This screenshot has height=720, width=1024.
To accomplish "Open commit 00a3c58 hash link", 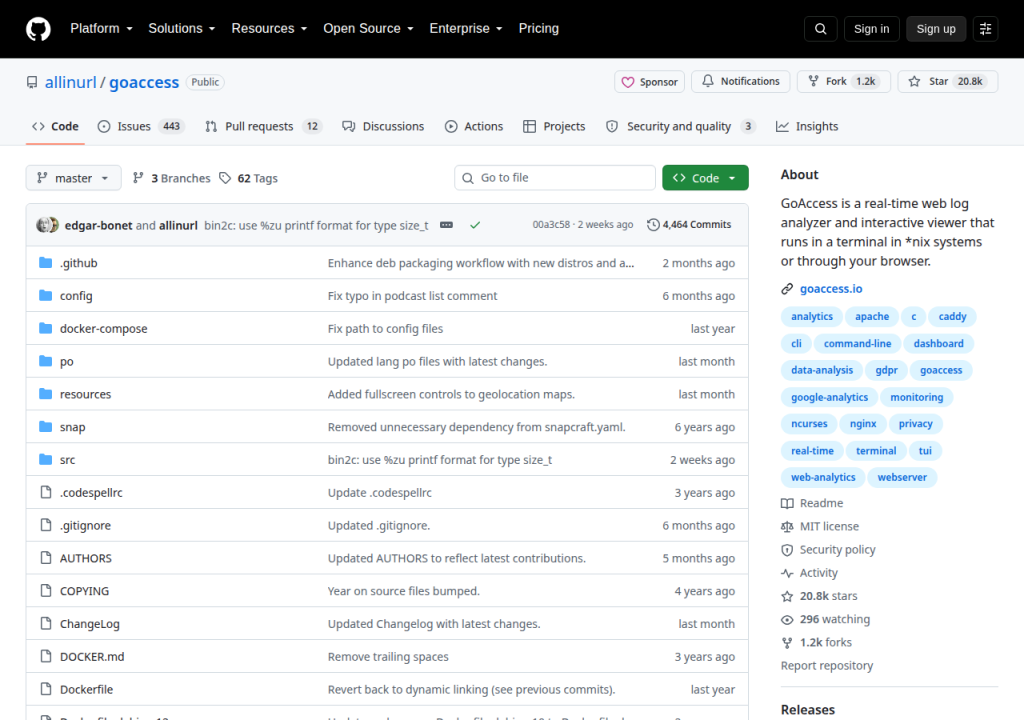I will (x=551, y=224).
